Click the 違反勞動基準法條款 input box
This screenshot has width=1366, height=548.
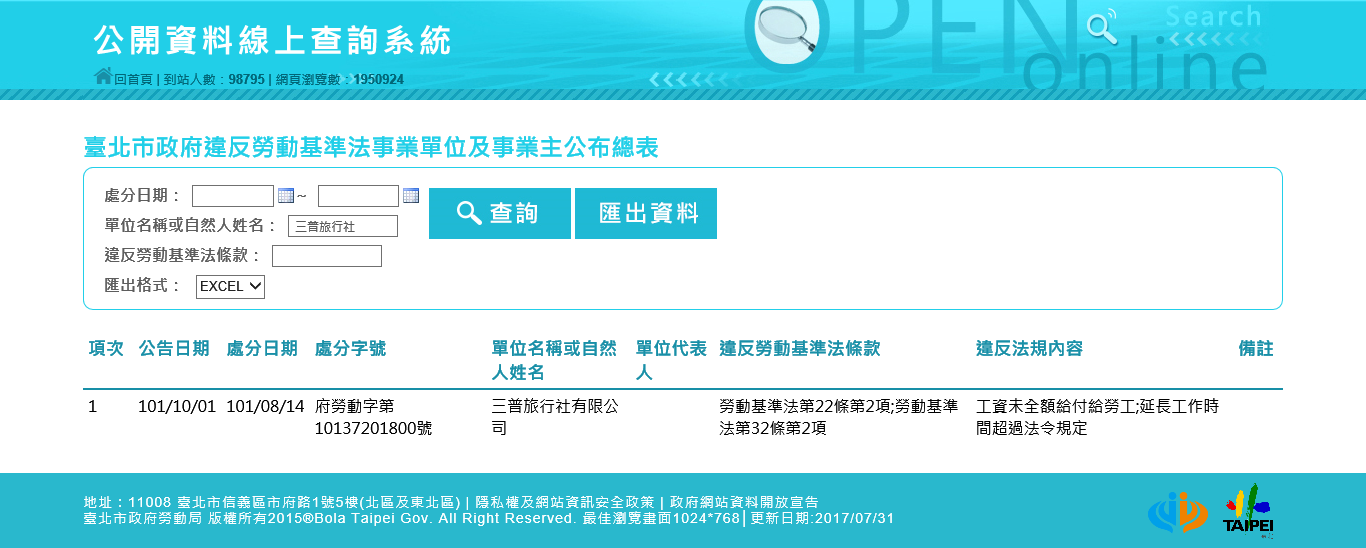[326, 256]
